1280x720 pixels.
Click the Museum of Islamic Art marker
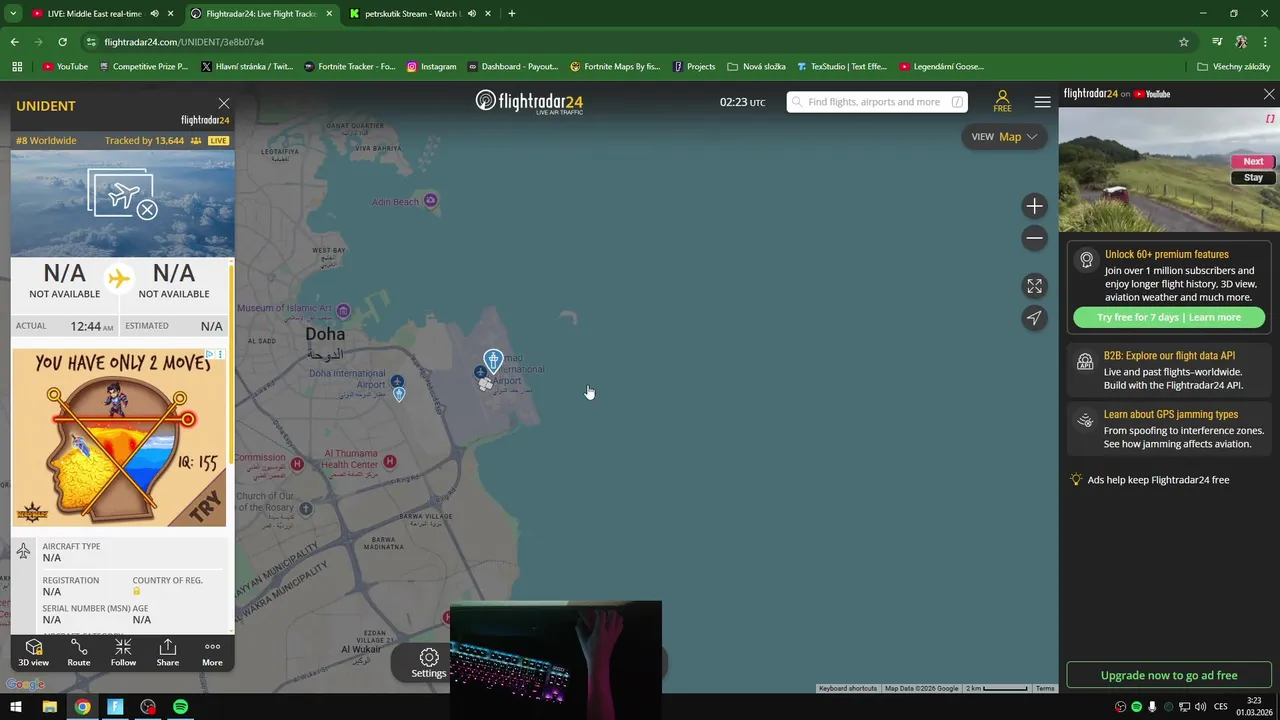[343, 310]
